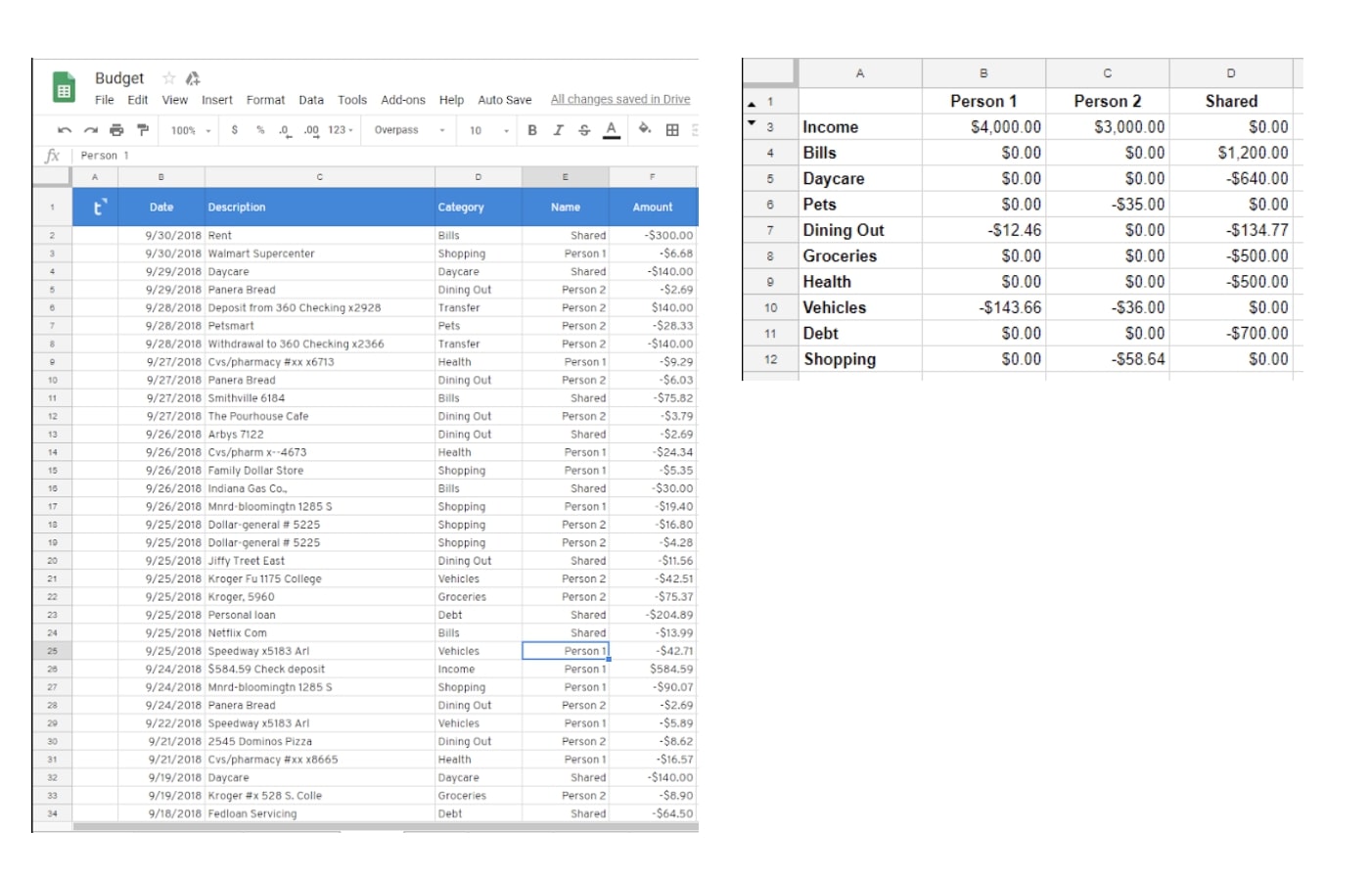The height and width of the screenshot is (877, 1372).
Task: Click the horizontal scrollbar under Budget sheet
Action: pyautogui.click(x=384, y=827)
